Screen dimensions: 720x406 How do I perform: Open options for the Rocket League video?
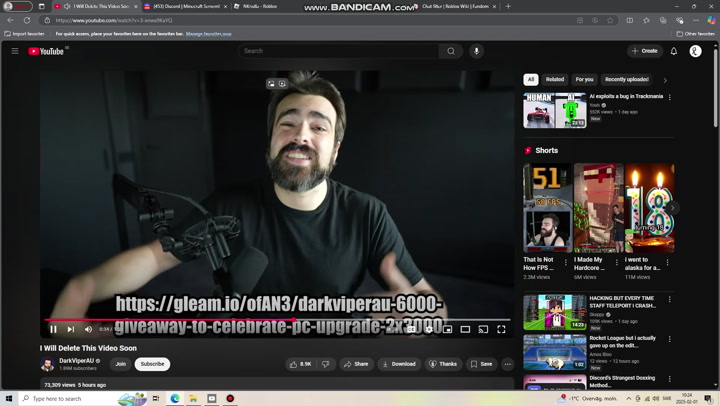(669, 339)
